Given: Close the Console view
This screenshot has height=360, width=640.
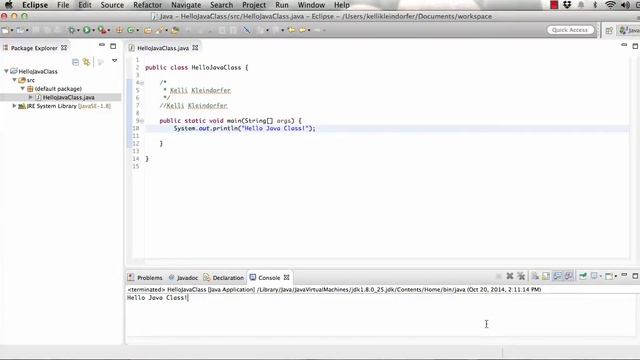Looking at the screenshot, I should click(287, 277).
